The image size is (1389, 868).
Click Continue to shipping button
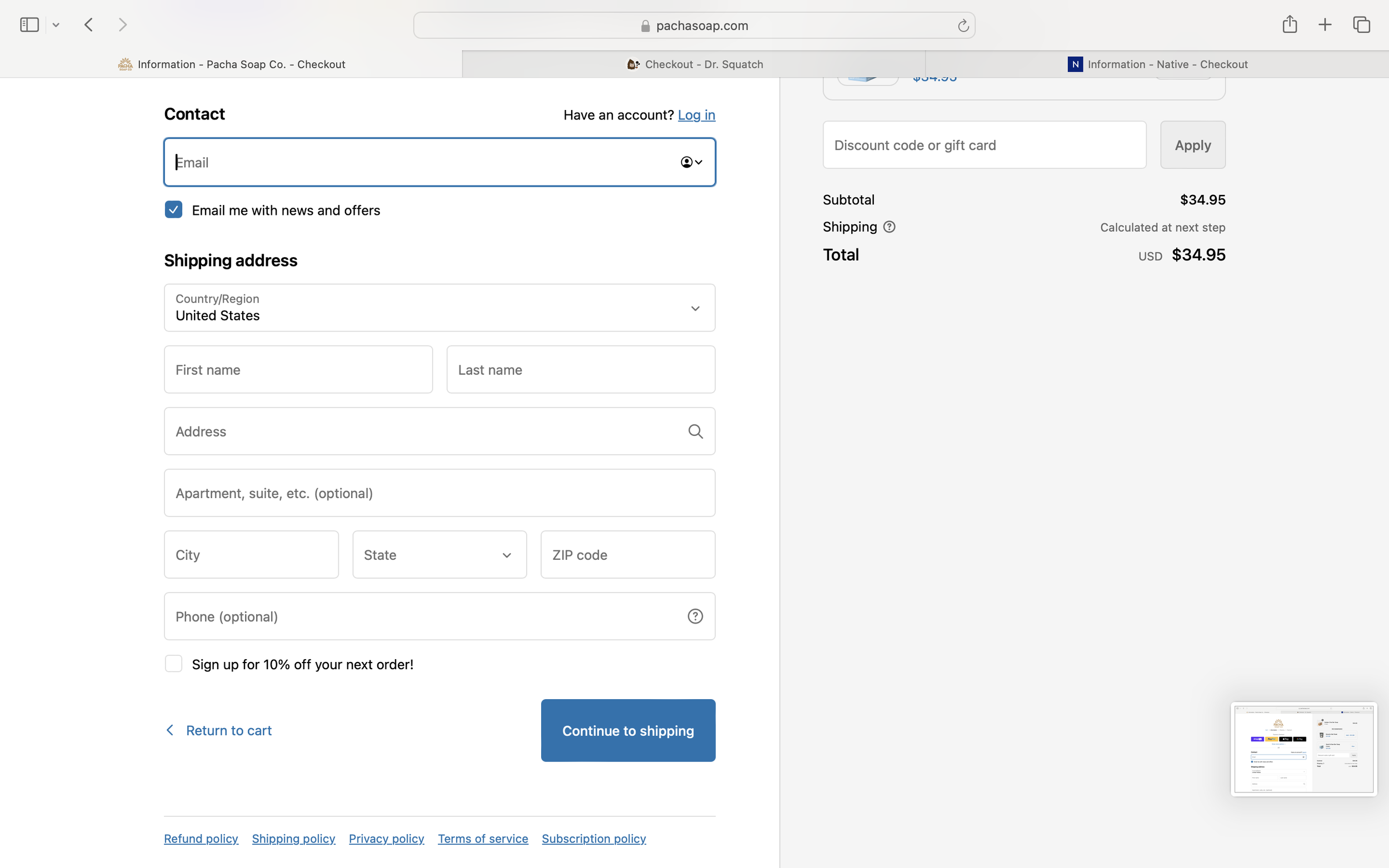click(x=628, y=730)
